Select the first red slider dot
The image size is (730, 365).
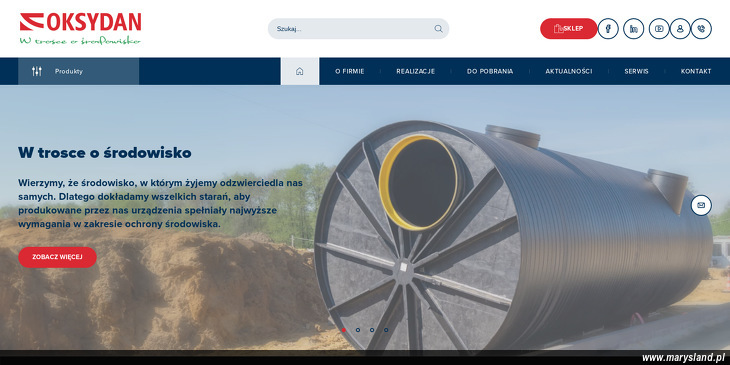(x=344, y=330)
